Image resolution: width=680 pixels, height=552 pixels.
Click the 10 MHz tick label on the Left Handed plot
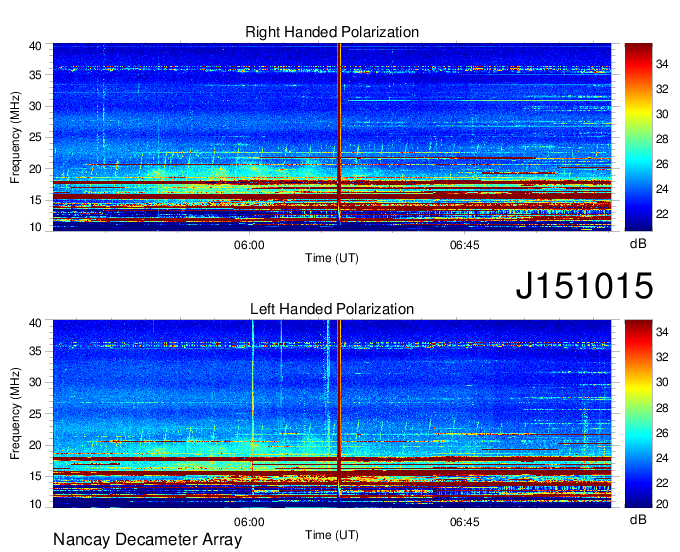click(35, 503)
